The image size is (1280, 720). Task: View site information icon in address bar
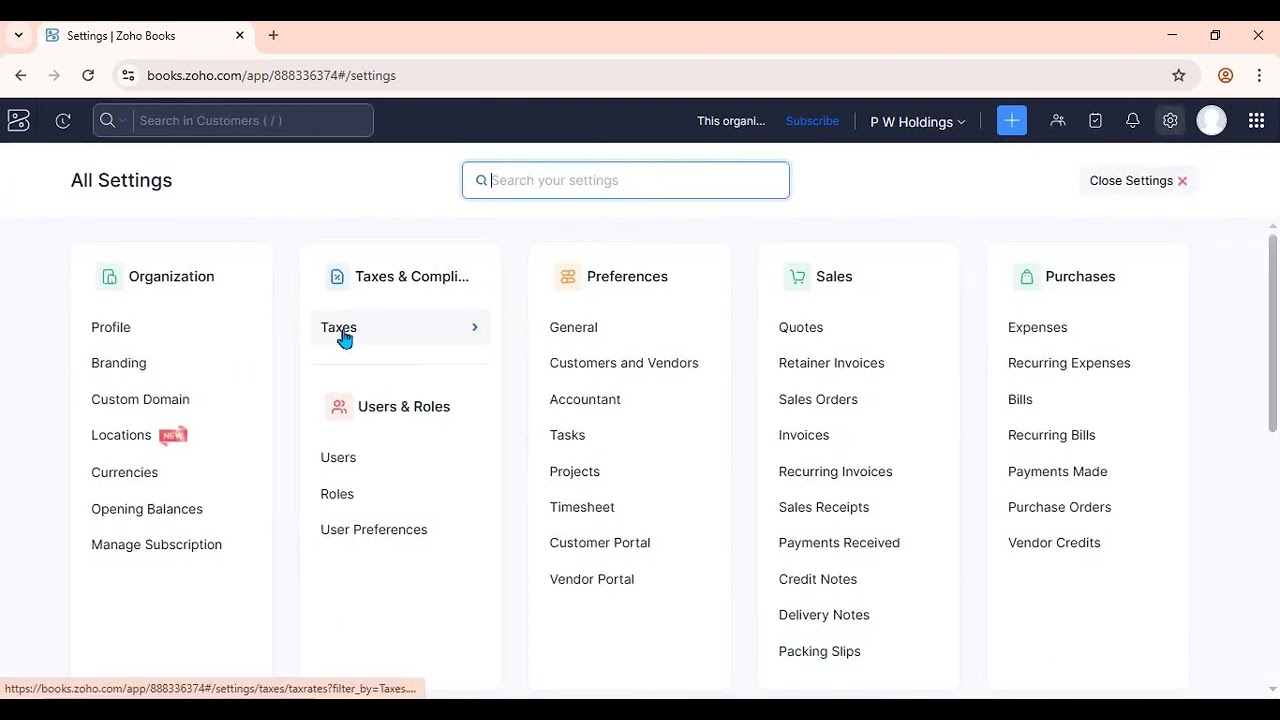127,75
